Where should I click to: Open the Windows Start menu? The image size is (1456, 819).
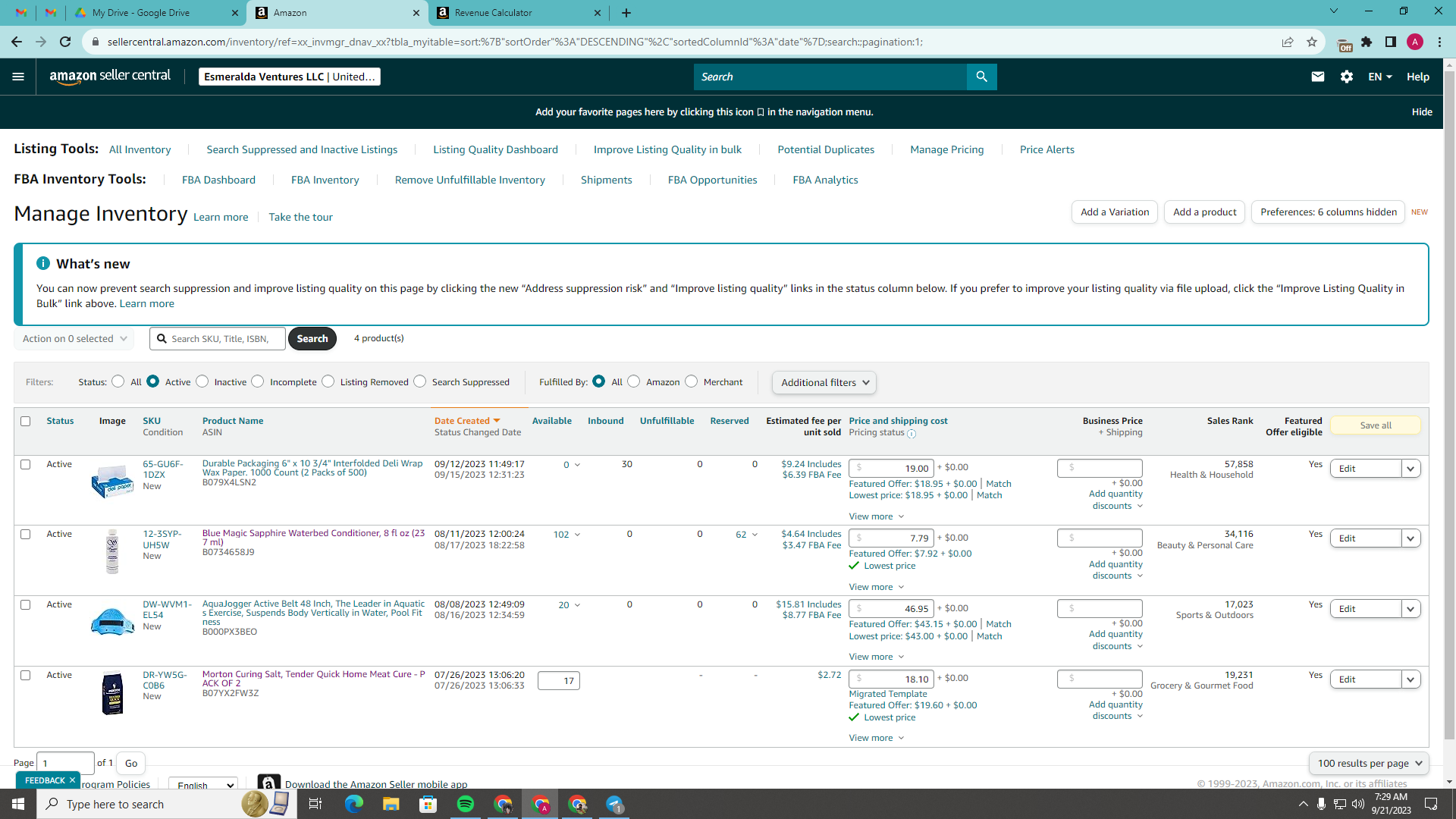pyautogui.click(x=18, y=804)
